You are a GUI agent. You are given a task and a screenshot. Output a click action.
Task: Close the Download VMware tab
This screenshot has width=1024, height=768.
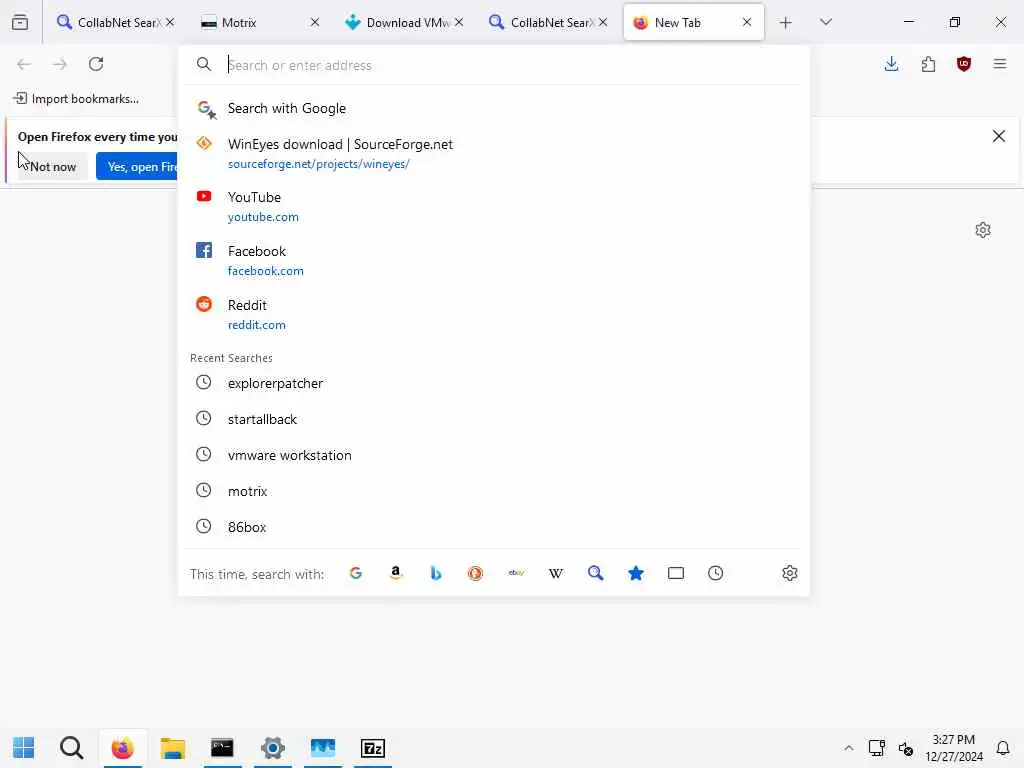click(459, 22)
